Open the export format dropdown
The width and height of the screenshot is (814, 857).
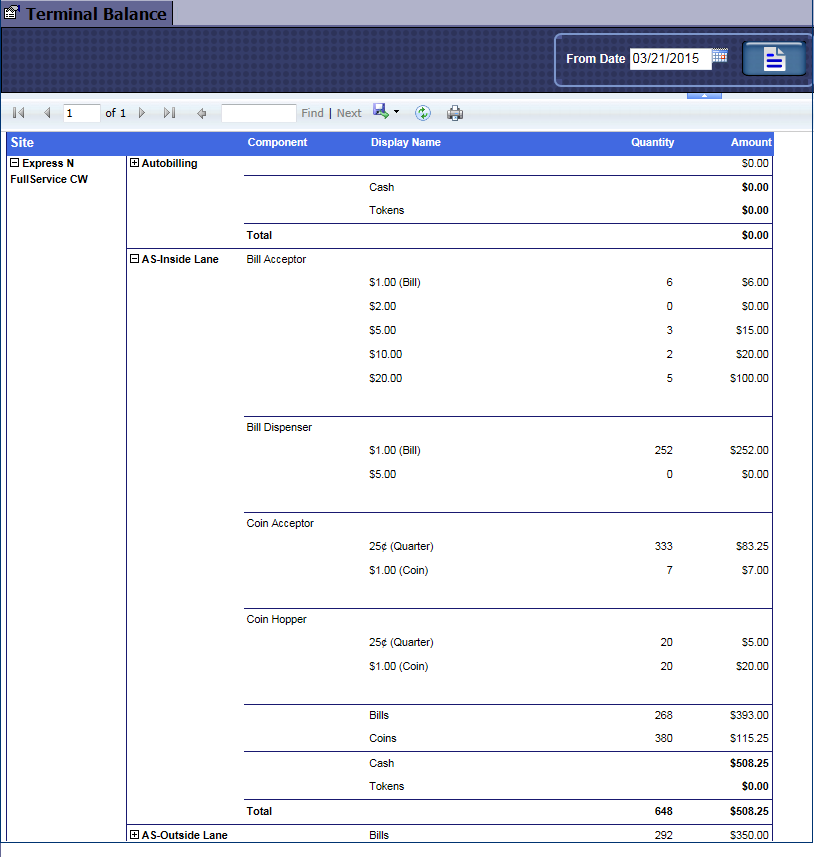(x=396, y=112)
